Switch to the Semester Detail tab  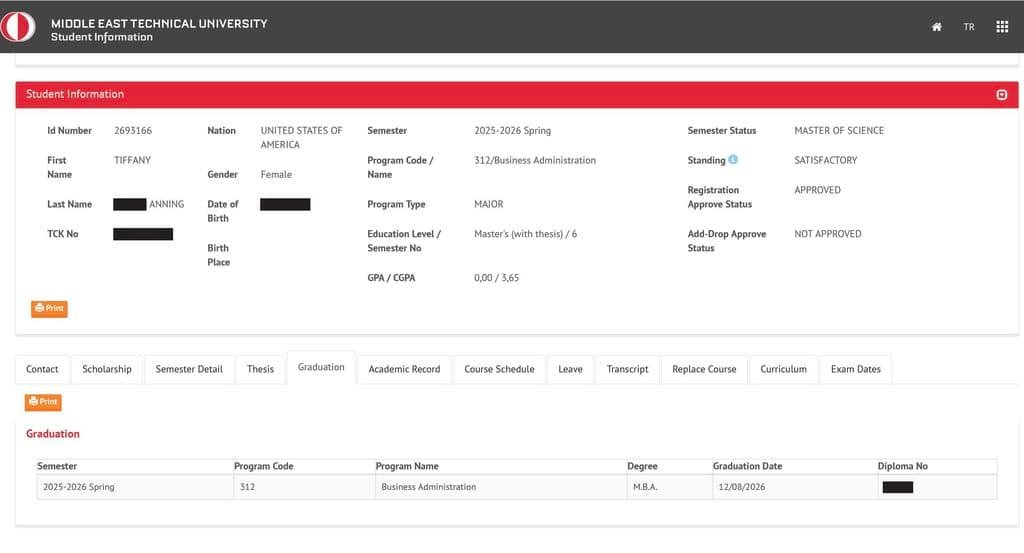[189, 370]
